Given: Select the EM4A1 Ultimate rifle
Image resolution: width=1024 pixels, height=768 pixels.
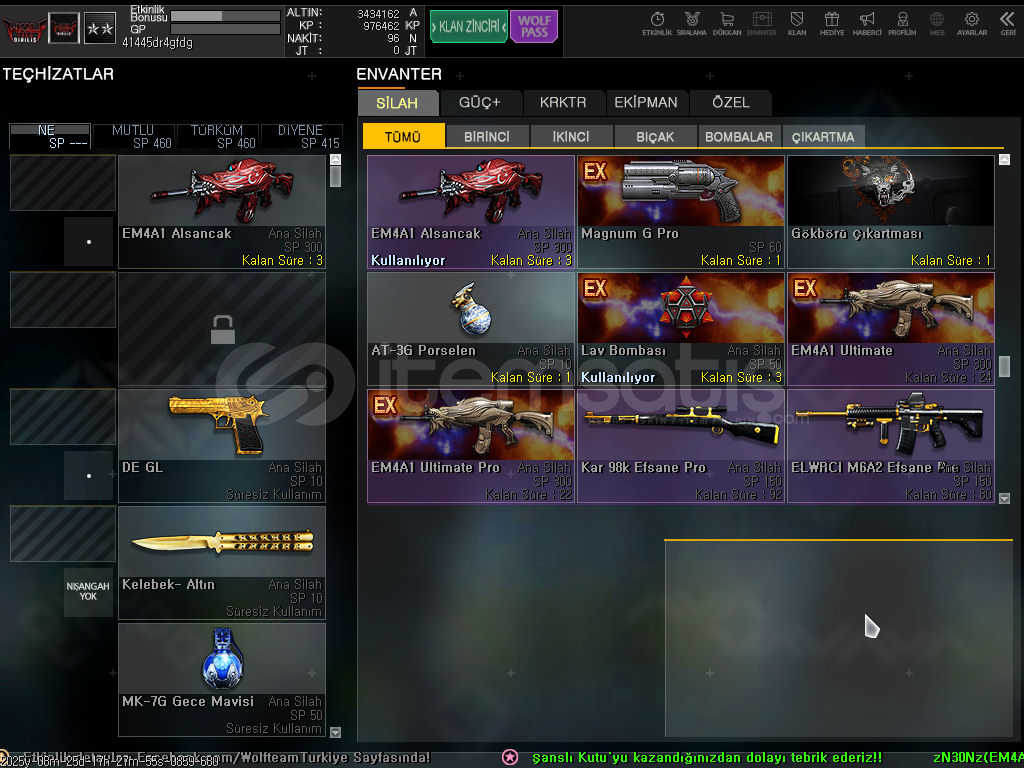Looking at the screenshot, I should (x=891, y=328).
